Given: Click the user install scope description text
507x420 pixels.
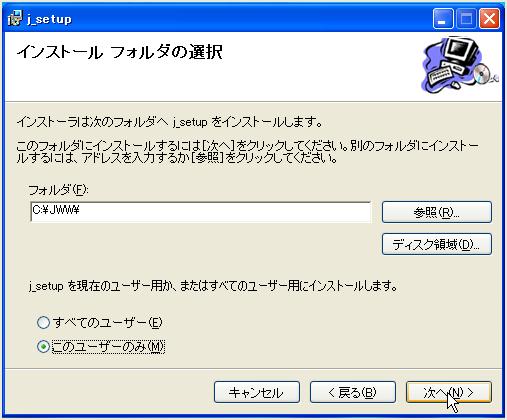Looking at the screenshot, I should tap(213, 286).
